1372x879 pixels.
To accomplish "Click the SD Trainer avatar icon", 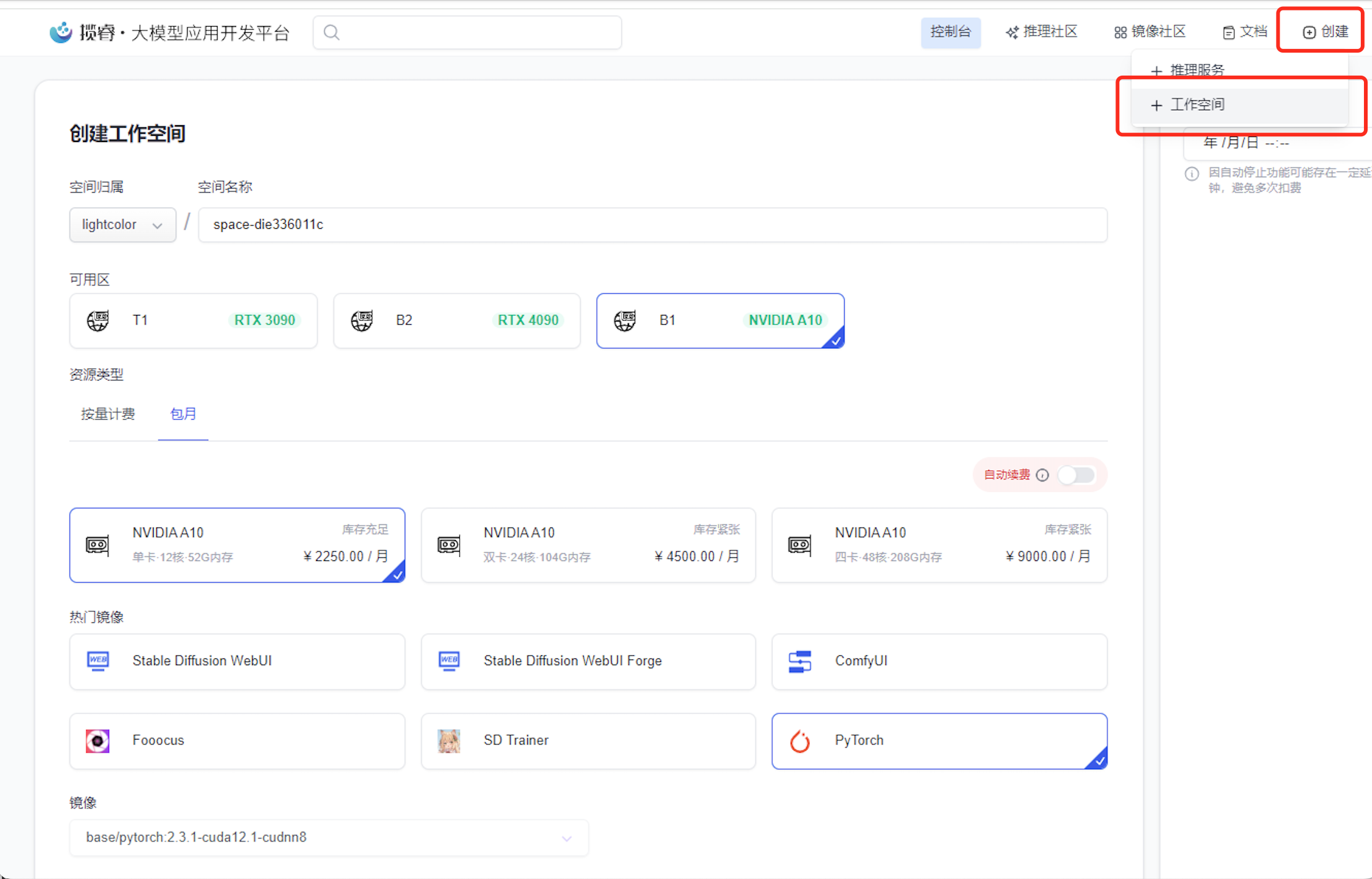I will [x=449, y=741].
